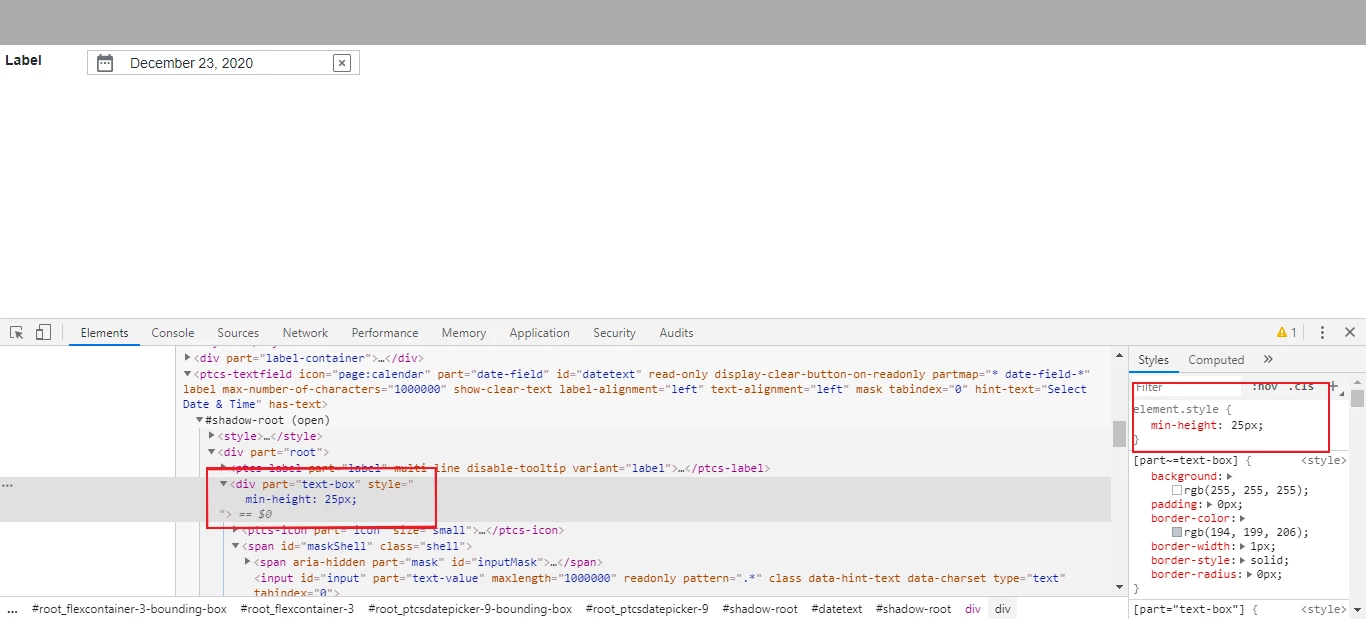
Task: Click the ellipsis beside the selected text-box node
Action: pyautogui.click(x=7, y=485)
